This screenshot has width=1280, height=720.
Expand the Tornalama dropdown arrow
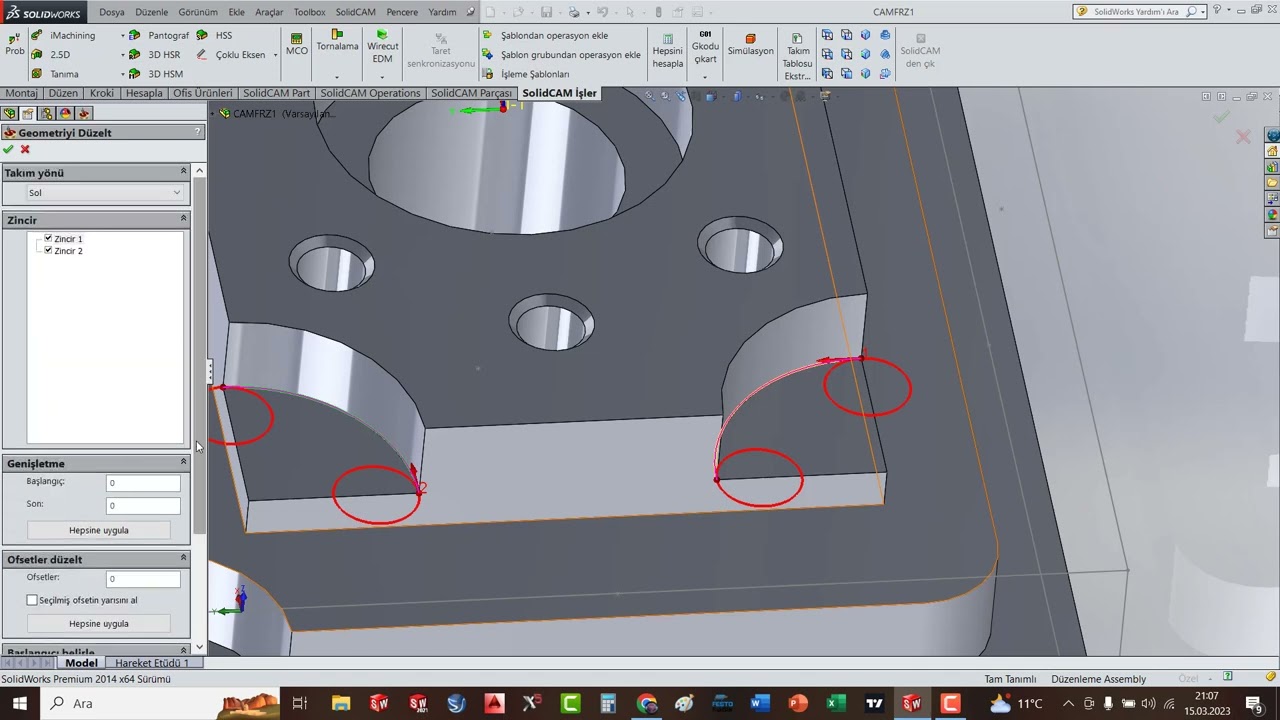click(337, 77)
